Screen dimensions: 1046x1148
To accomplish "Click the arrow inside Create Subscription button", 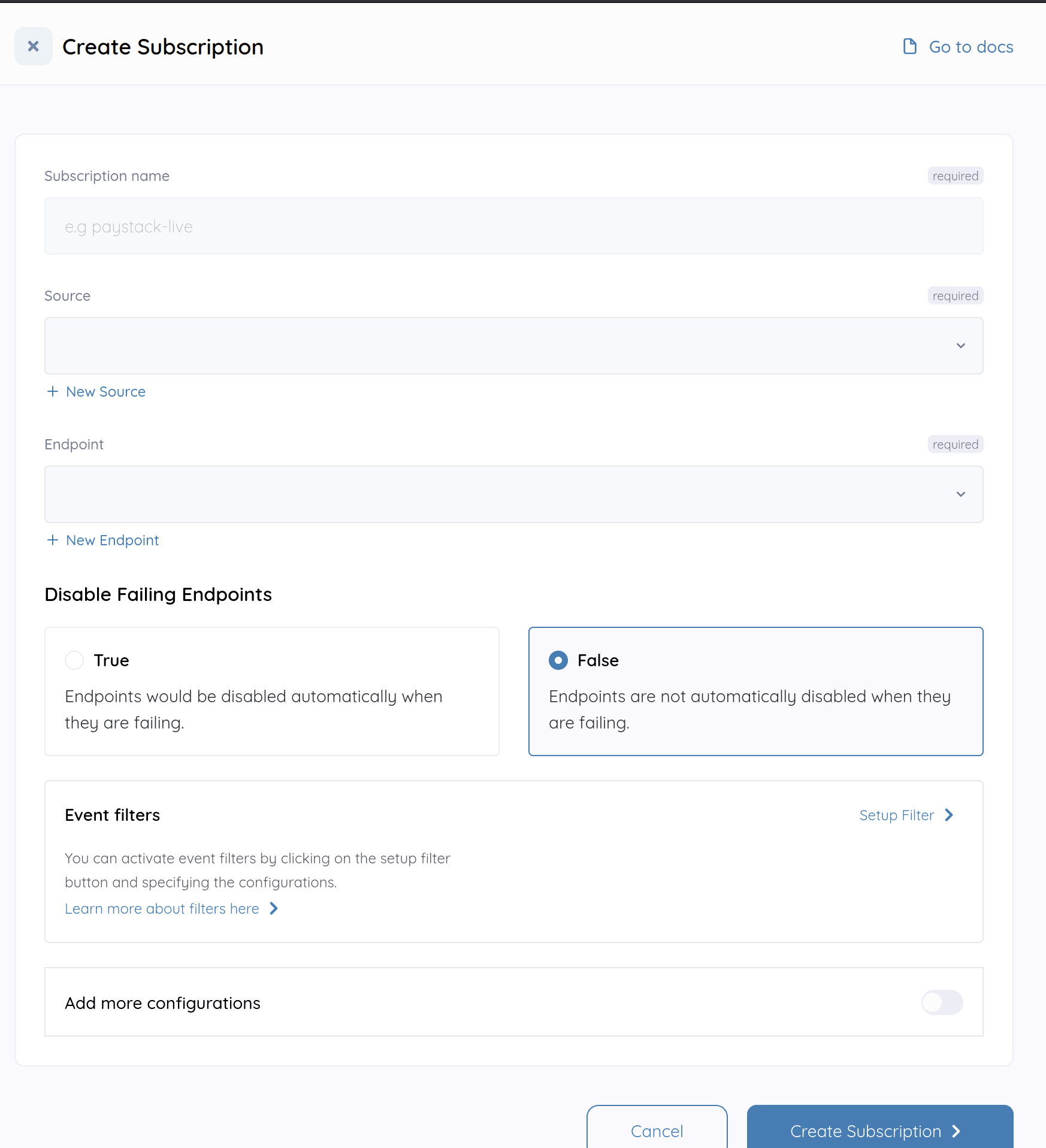I will 955,1131.
